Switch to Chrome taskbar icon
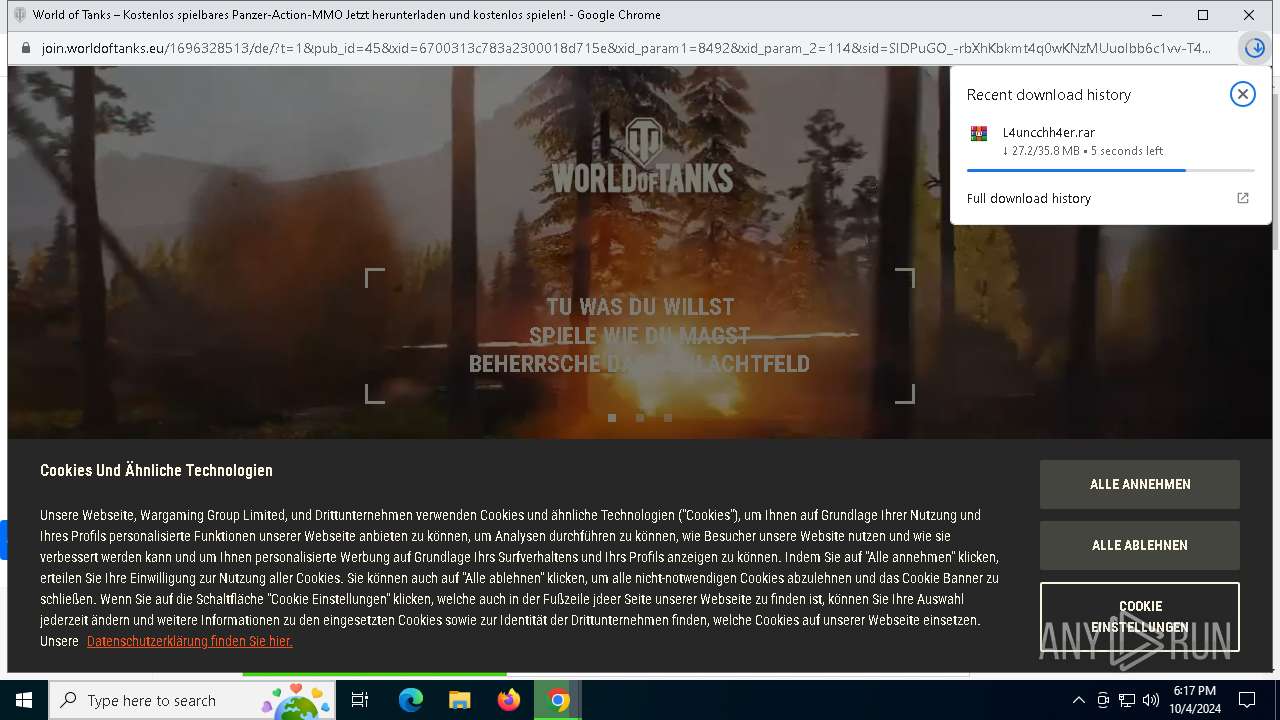Screen dimensions: 1280x720 [x=558, y=700]
